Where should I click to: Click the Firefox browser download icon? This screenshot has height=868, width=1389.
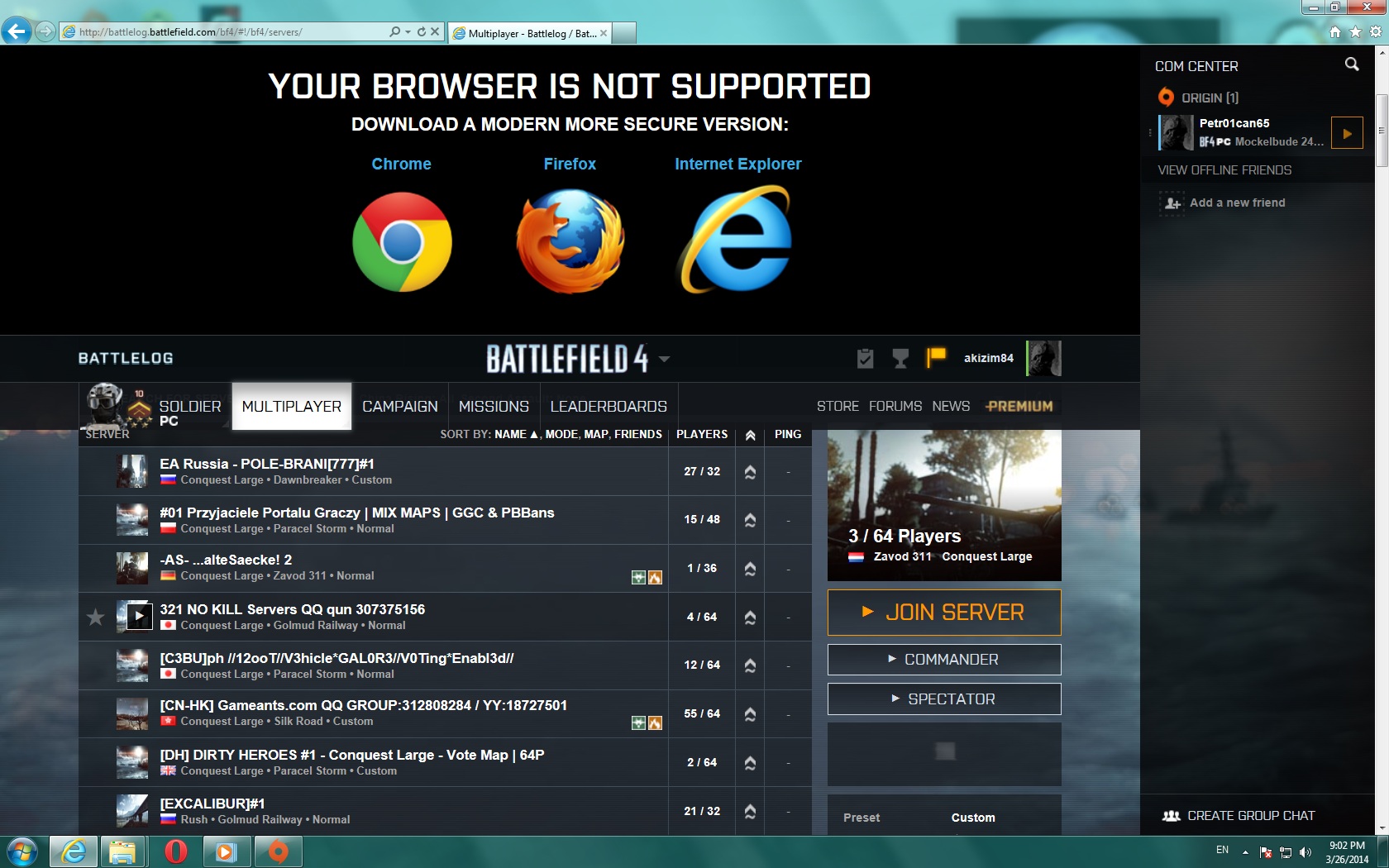point(570,241)
